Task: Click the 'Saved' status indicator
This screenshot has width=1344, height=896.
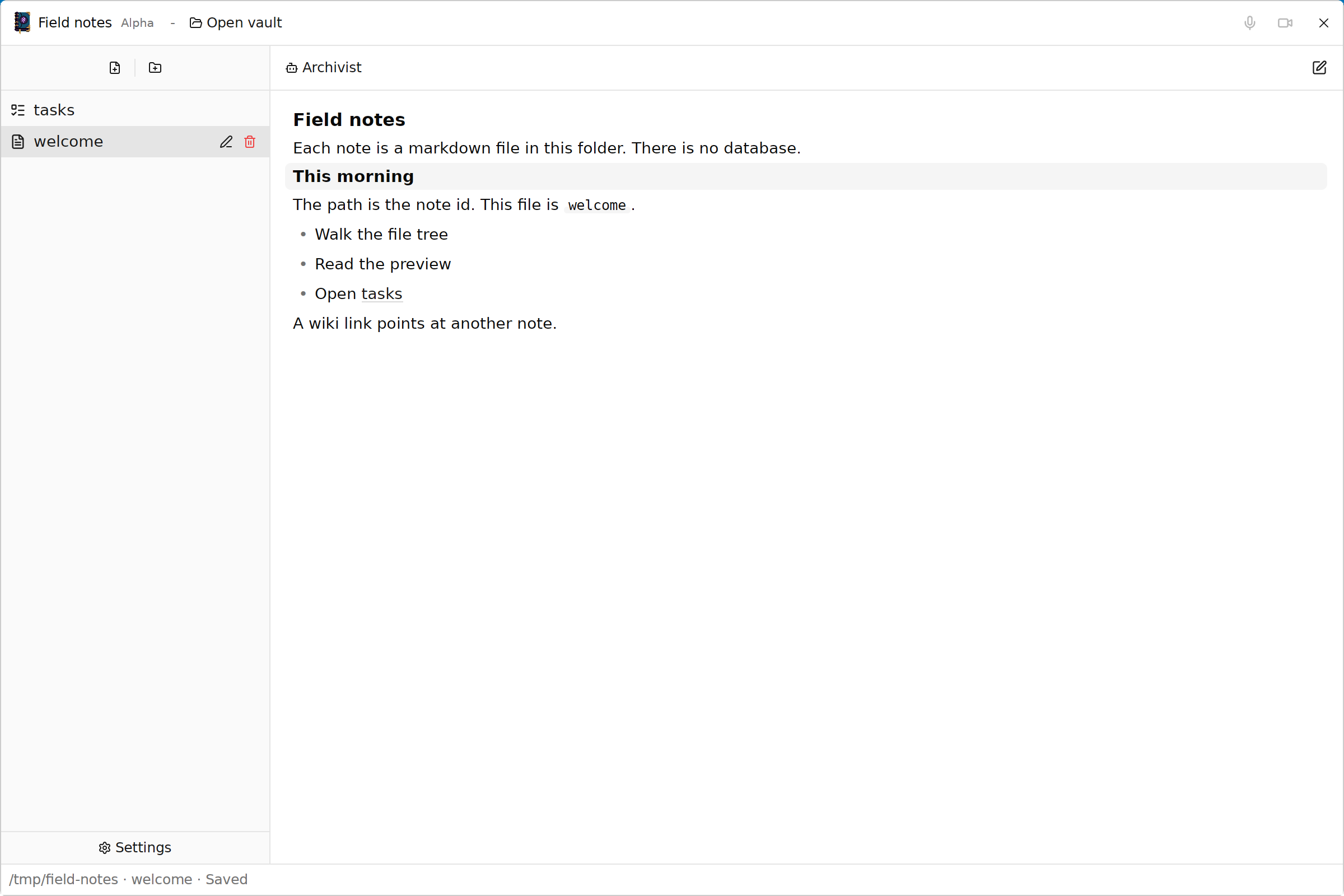Action: [x=226, y=879]
